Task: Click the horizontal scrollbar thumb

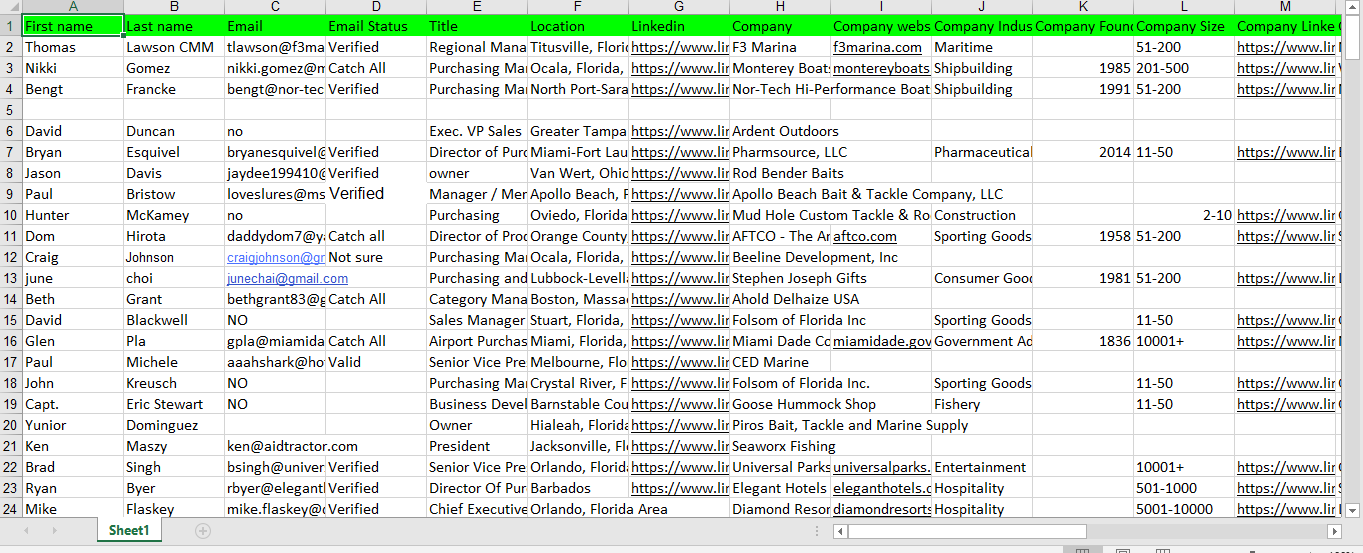Action: click(x=967, y=531)
